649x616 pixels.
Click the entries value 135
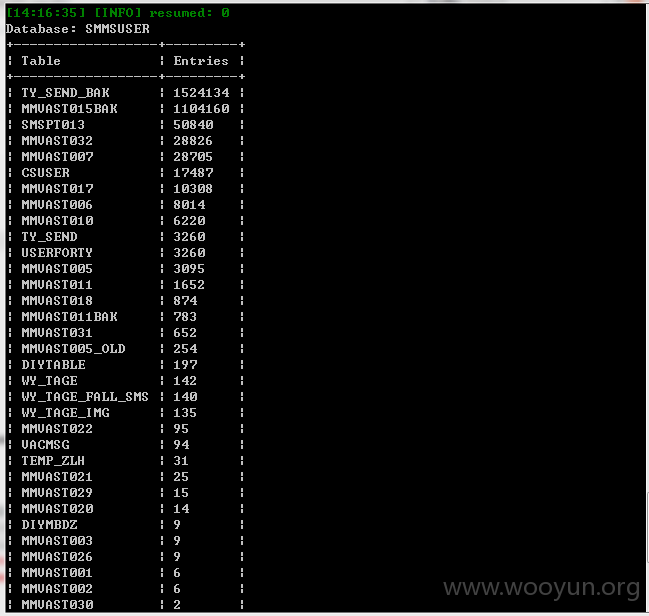click(x=185, y=413)
